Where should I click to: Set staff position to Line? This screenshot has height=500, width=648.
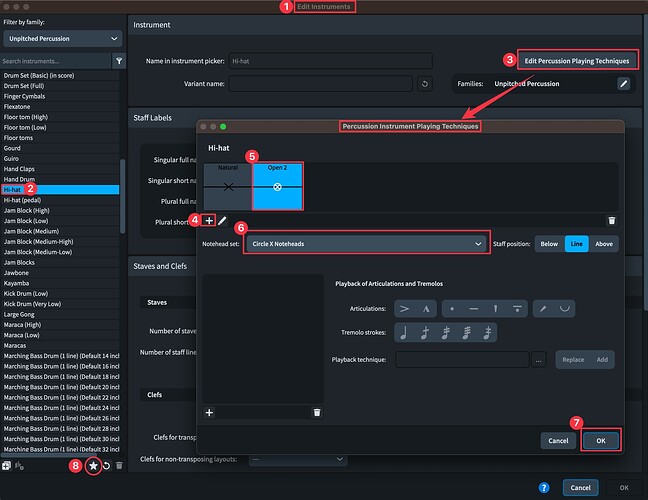pyautogui.click(x=577, y=244)
